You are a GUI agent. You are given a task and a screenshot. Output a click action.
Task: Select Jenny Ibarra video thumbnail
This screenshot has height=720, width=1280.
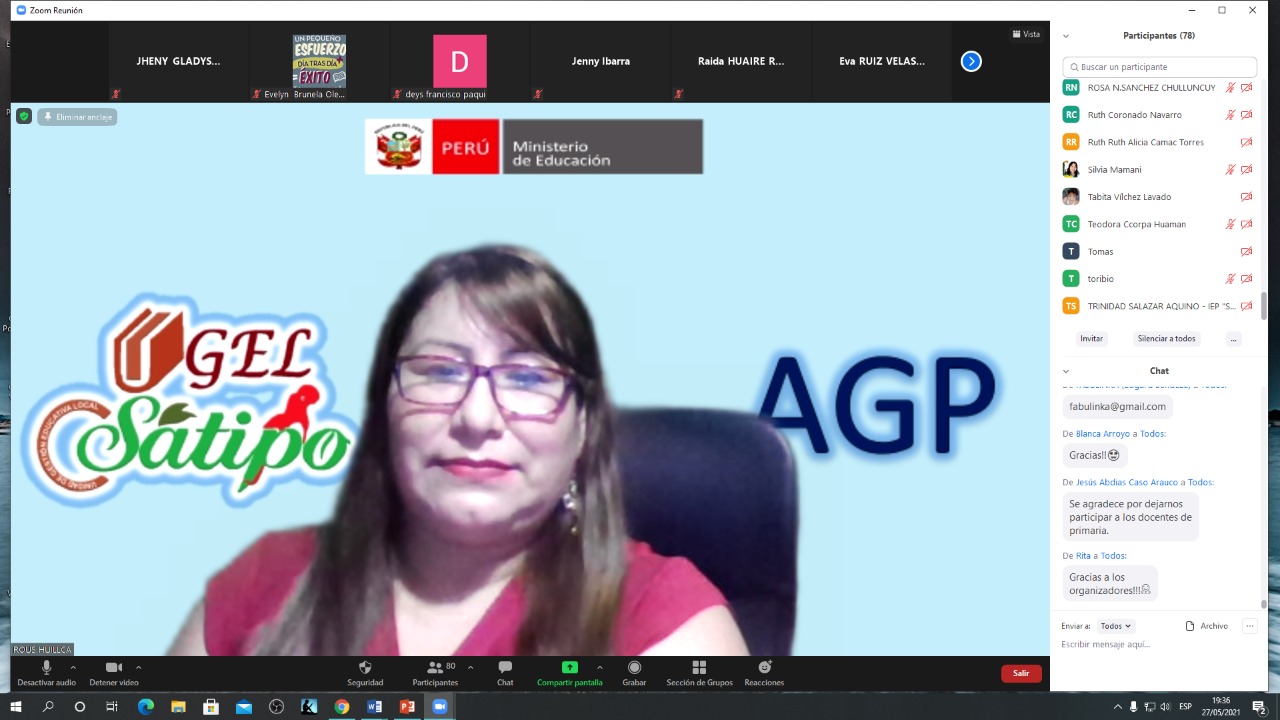pos(601,61)
